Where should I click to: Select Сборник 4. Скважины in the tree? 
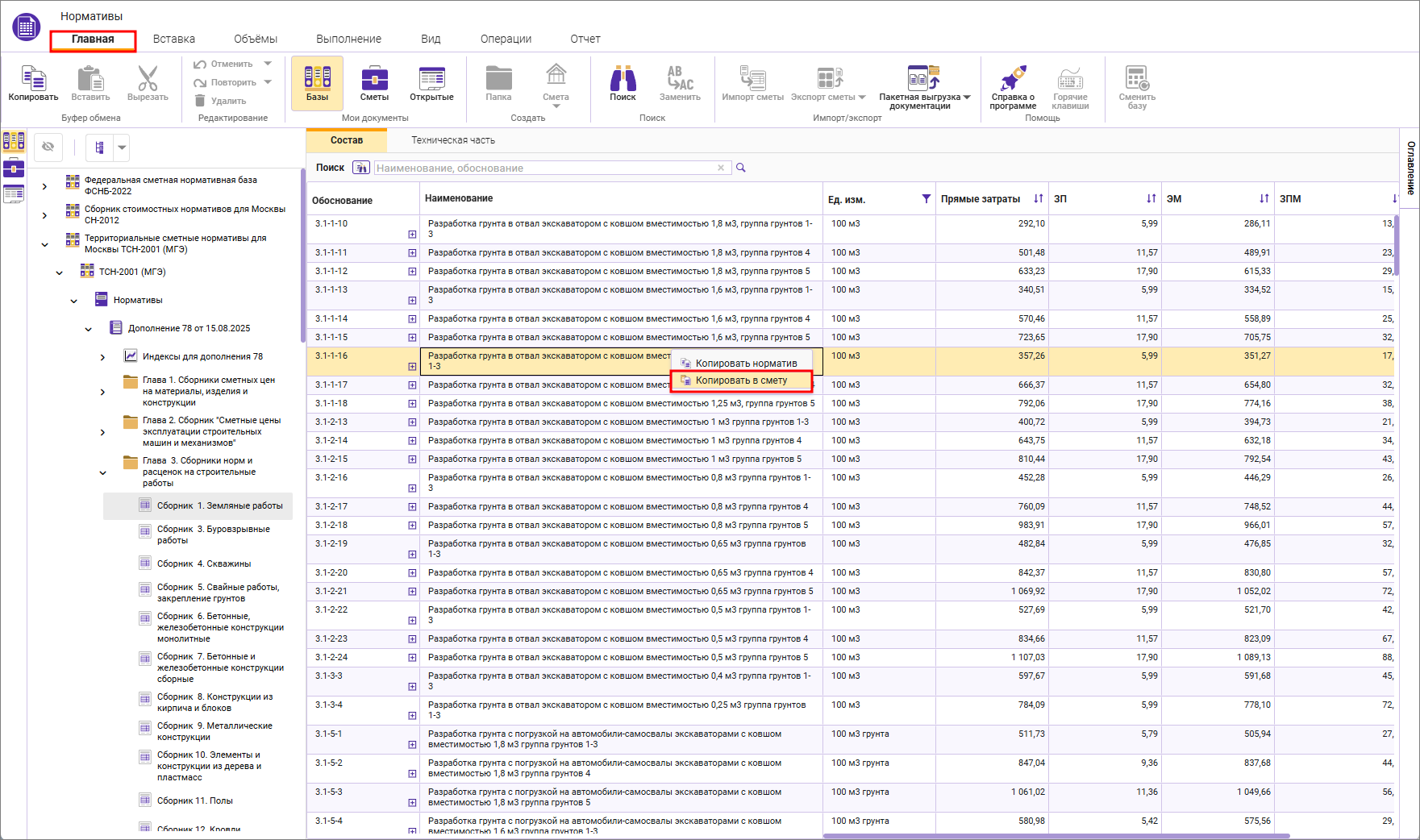(x=203, y=563)
